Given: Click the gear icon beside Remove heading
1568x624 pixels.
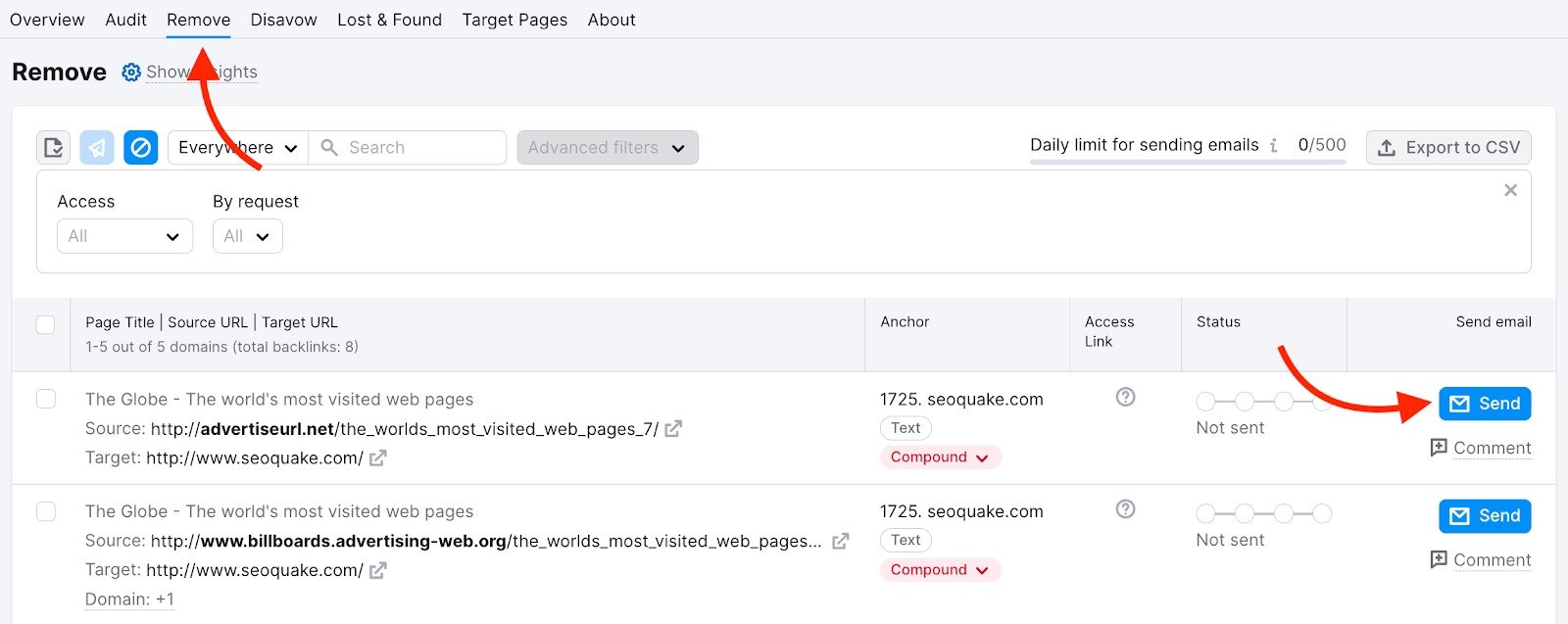Looking at the screenshot, I should [131, 72].
